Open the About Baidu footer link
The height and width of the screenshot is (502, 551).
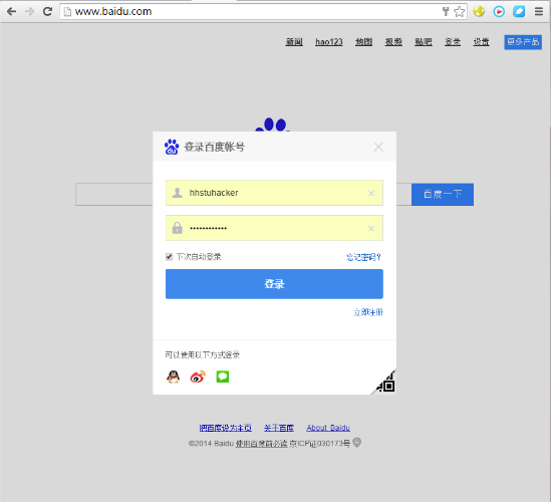coord(328,428)
